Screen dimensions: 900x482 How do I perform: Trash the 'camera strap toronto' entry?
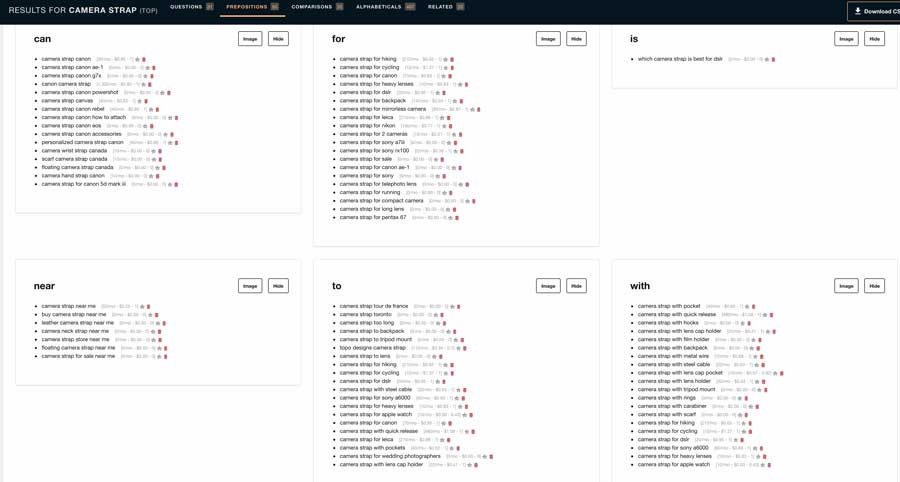point(442,314)
